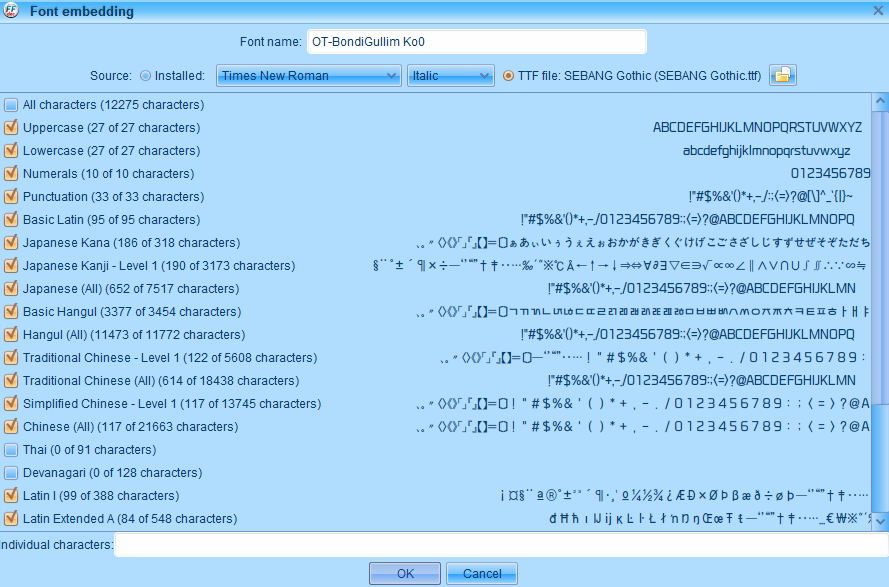889x587 pixels.
Task: Toggle Traditional Chinese (All) checkbox
Action: pyautogui.click(x=11, y=381)
